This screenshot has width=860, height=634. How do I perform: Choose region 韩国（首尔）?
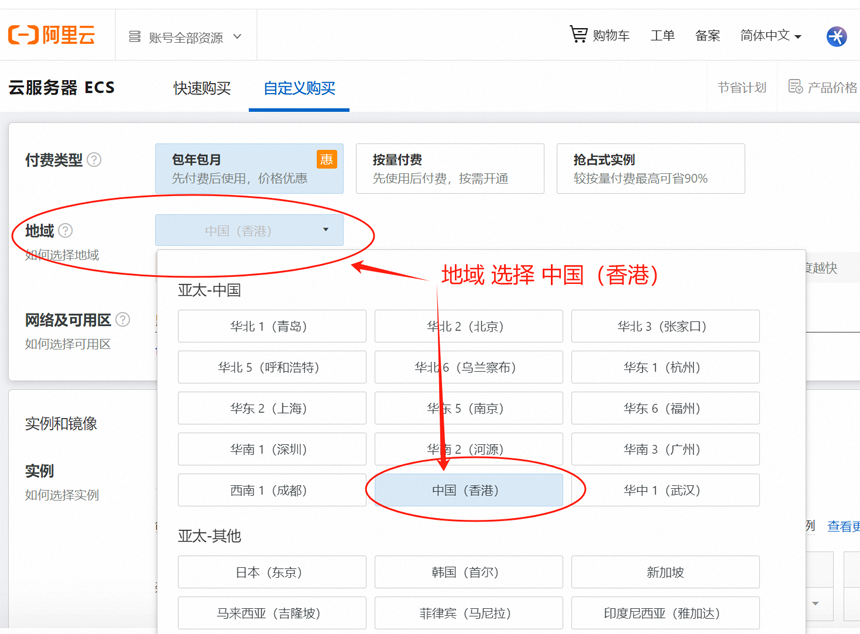coord(469,572)
